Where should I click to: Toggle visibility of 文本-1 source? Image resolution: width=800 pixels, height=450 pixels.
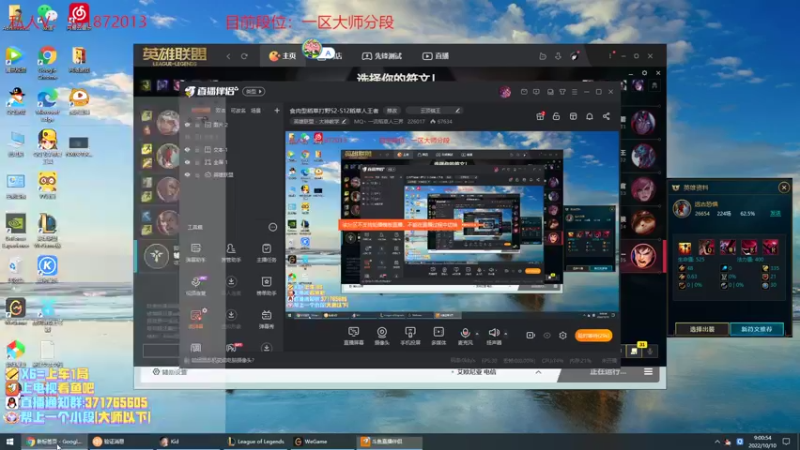click(x=187, y=149)
